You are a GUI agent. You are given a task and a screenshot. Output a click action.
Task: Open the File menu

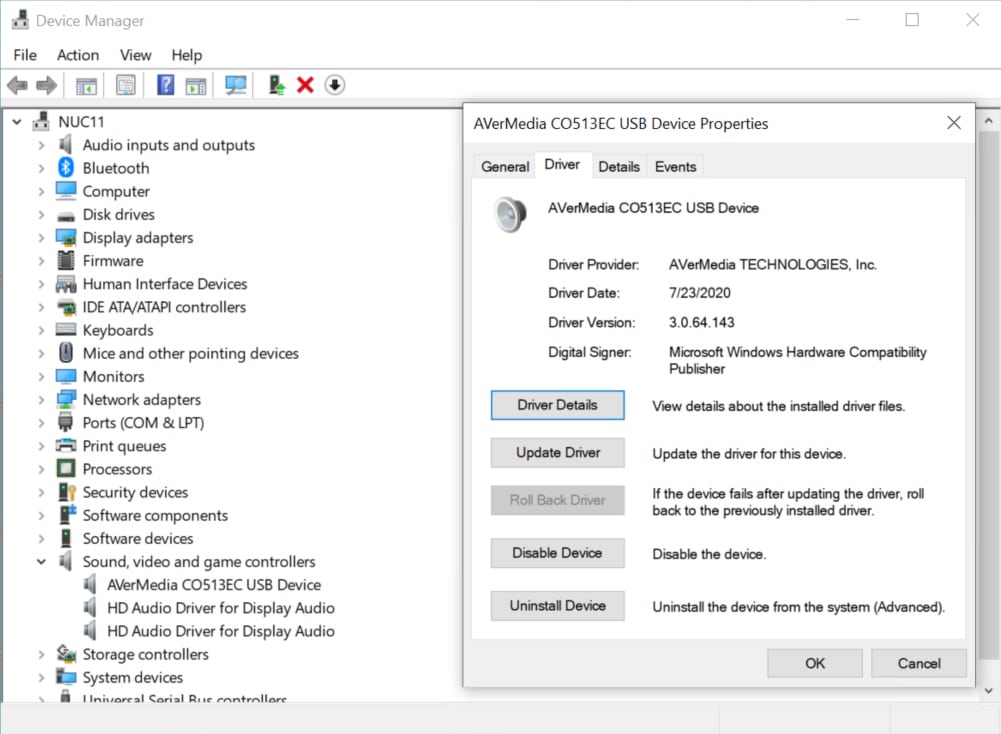25,55
